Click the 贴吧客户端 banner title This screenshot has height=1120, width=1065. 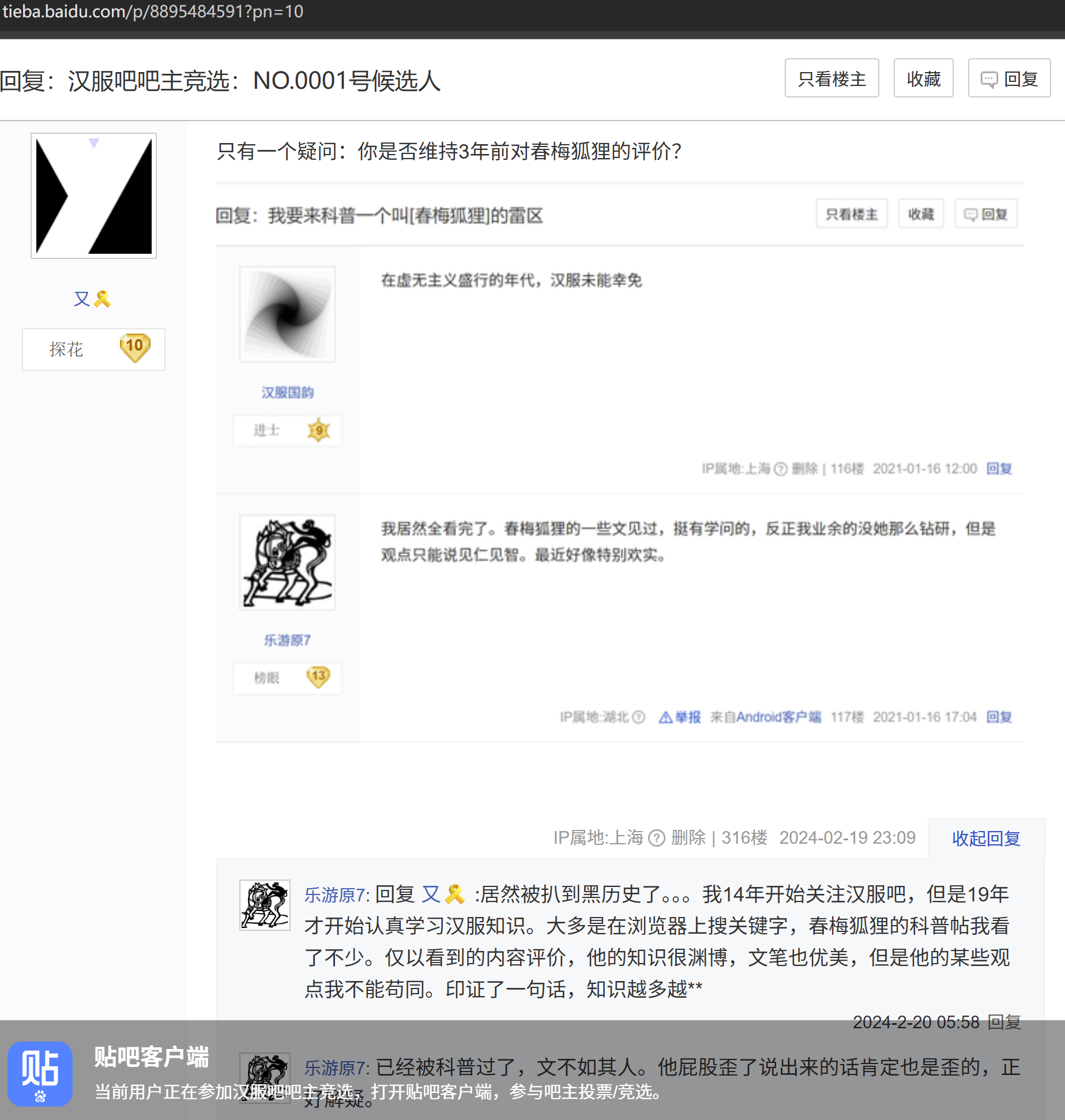pos(152,1057)
